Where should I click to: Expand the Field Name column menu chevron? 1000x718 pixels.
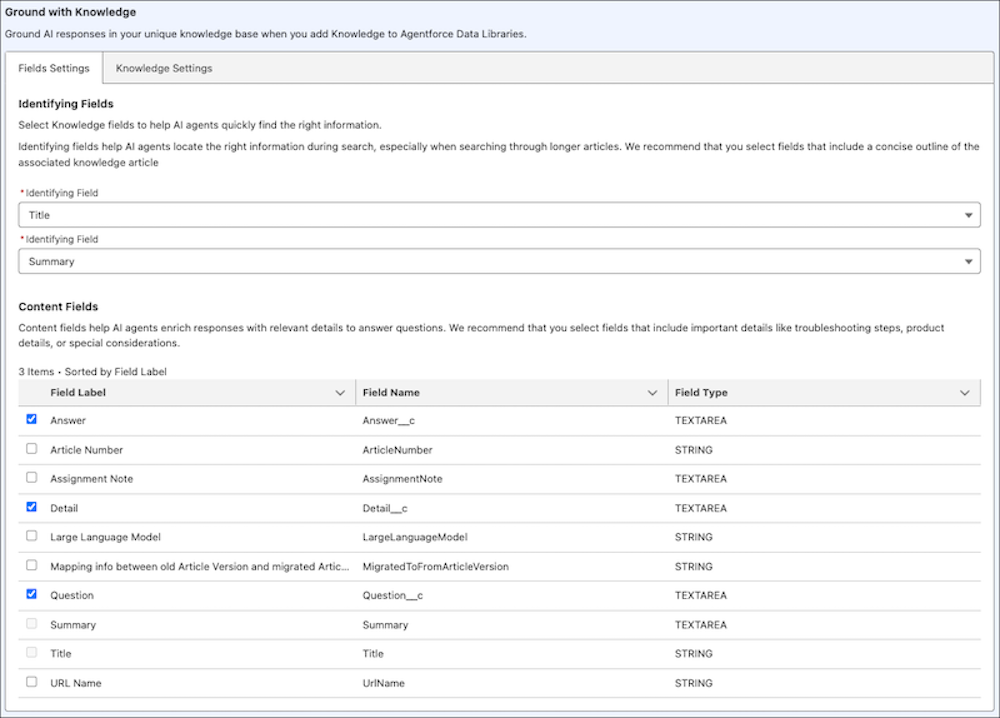[x=653, y=393]
